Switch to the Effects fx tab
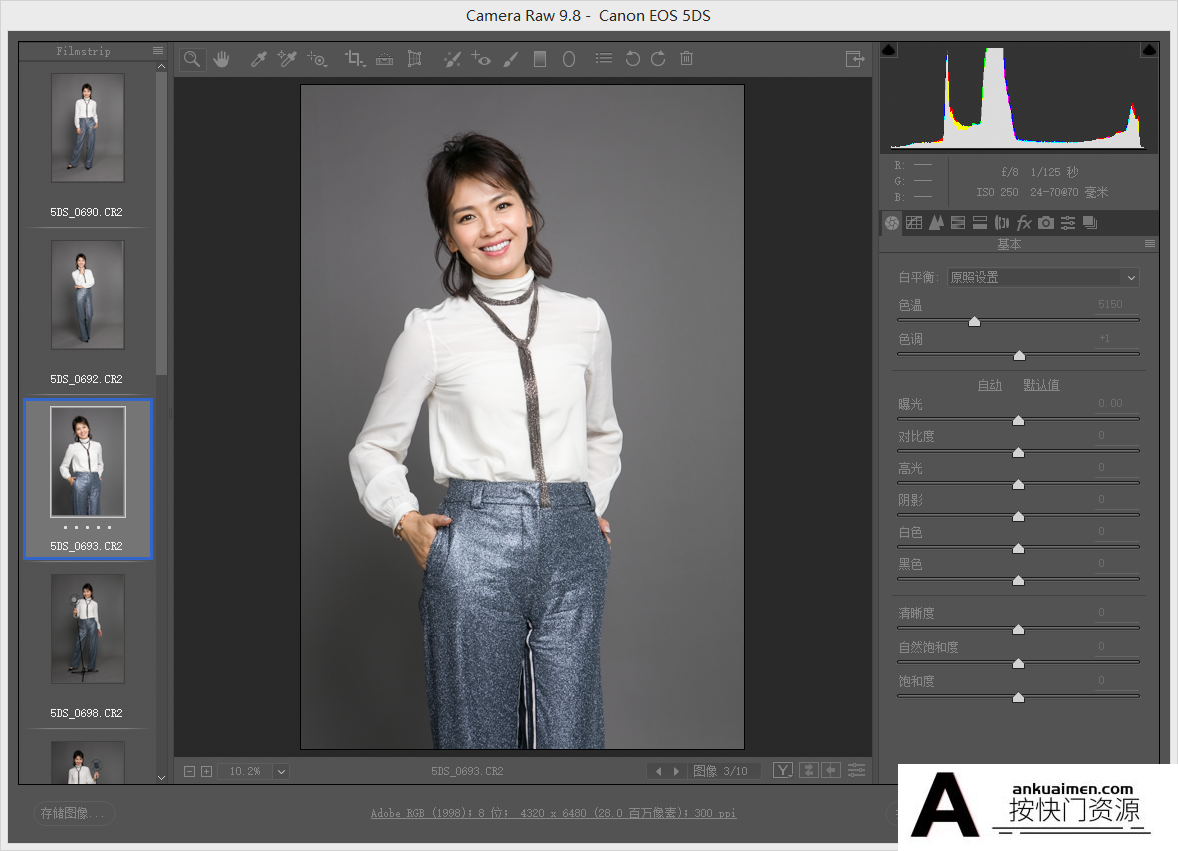 (1023, 222)
